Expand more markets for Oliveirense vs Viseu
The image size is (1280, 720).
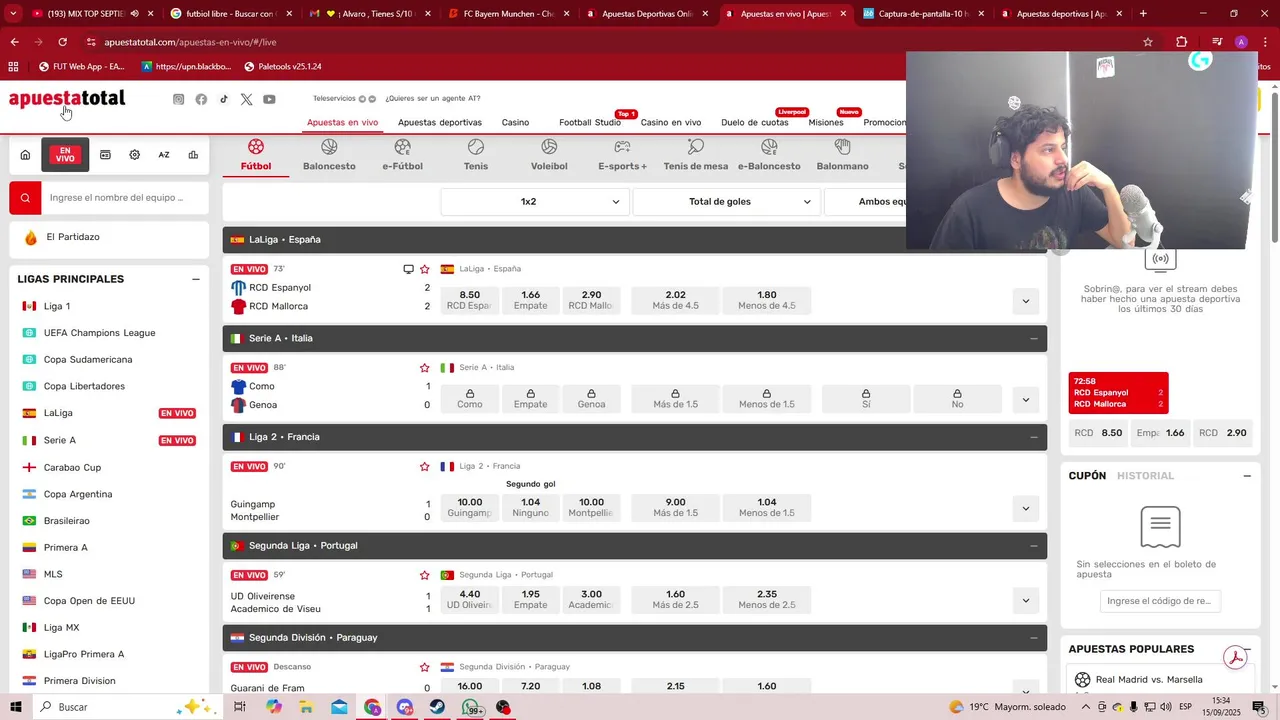click(x=1025, y=600)
